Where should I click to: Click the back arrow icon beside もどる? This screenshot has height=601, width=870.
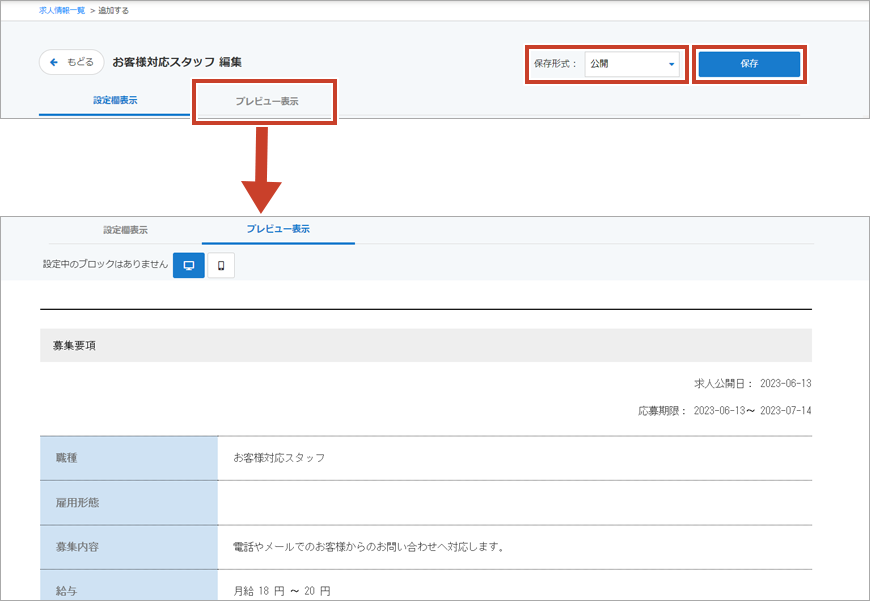[x=54, y=62]
